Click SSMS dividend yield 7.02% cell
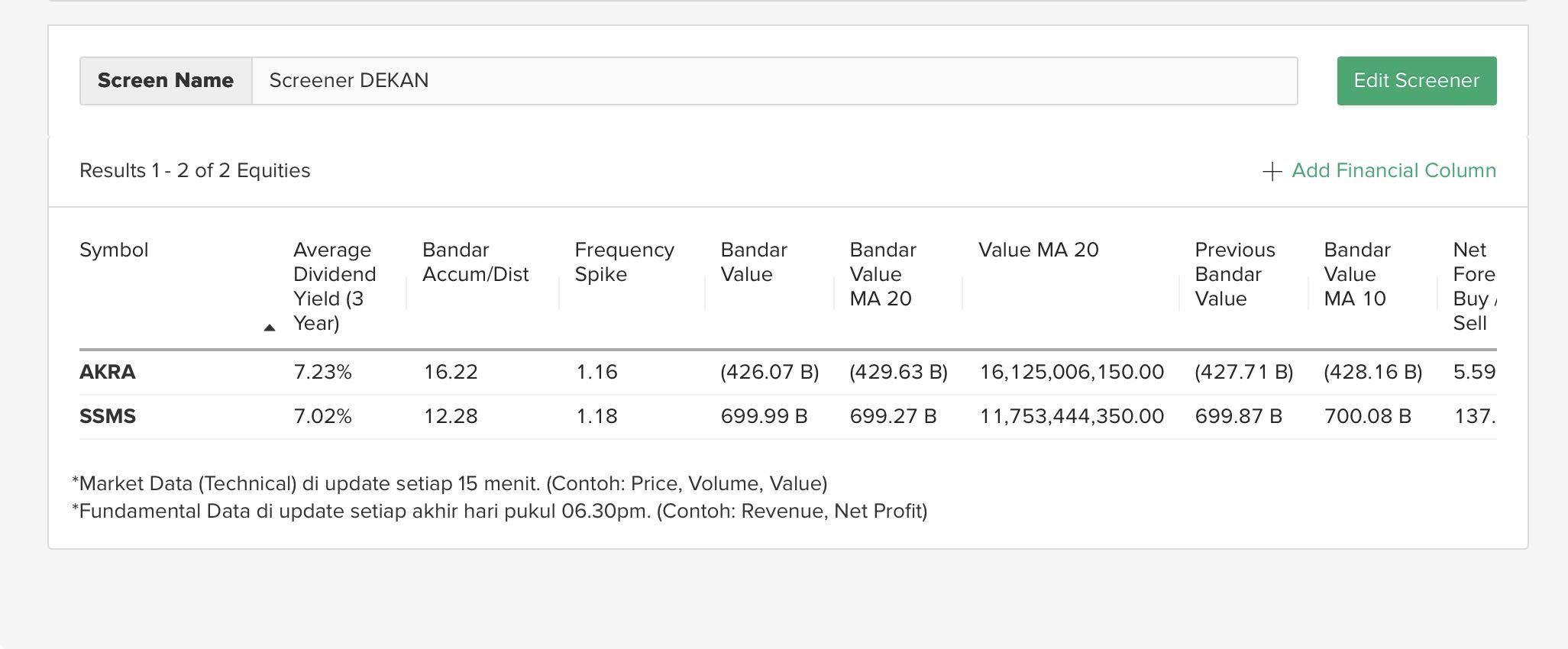The height and width of the screenshot is (649, 1568). click(322, 417)
